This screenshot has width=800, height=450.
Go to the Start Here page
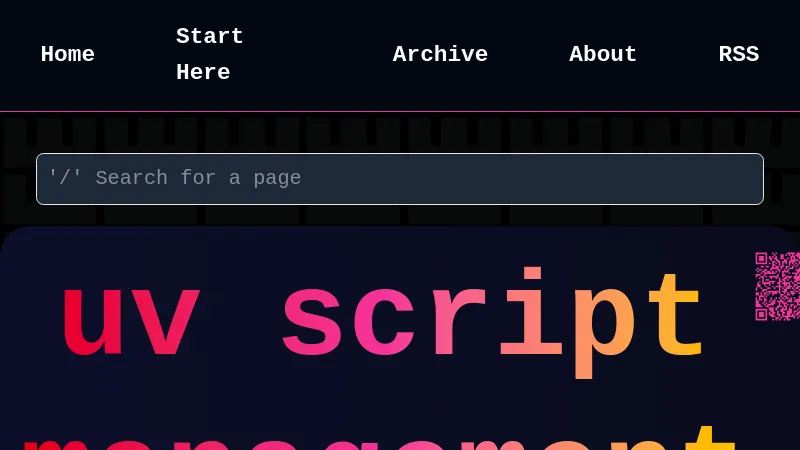pyautogui.click(x=209, y=55)
